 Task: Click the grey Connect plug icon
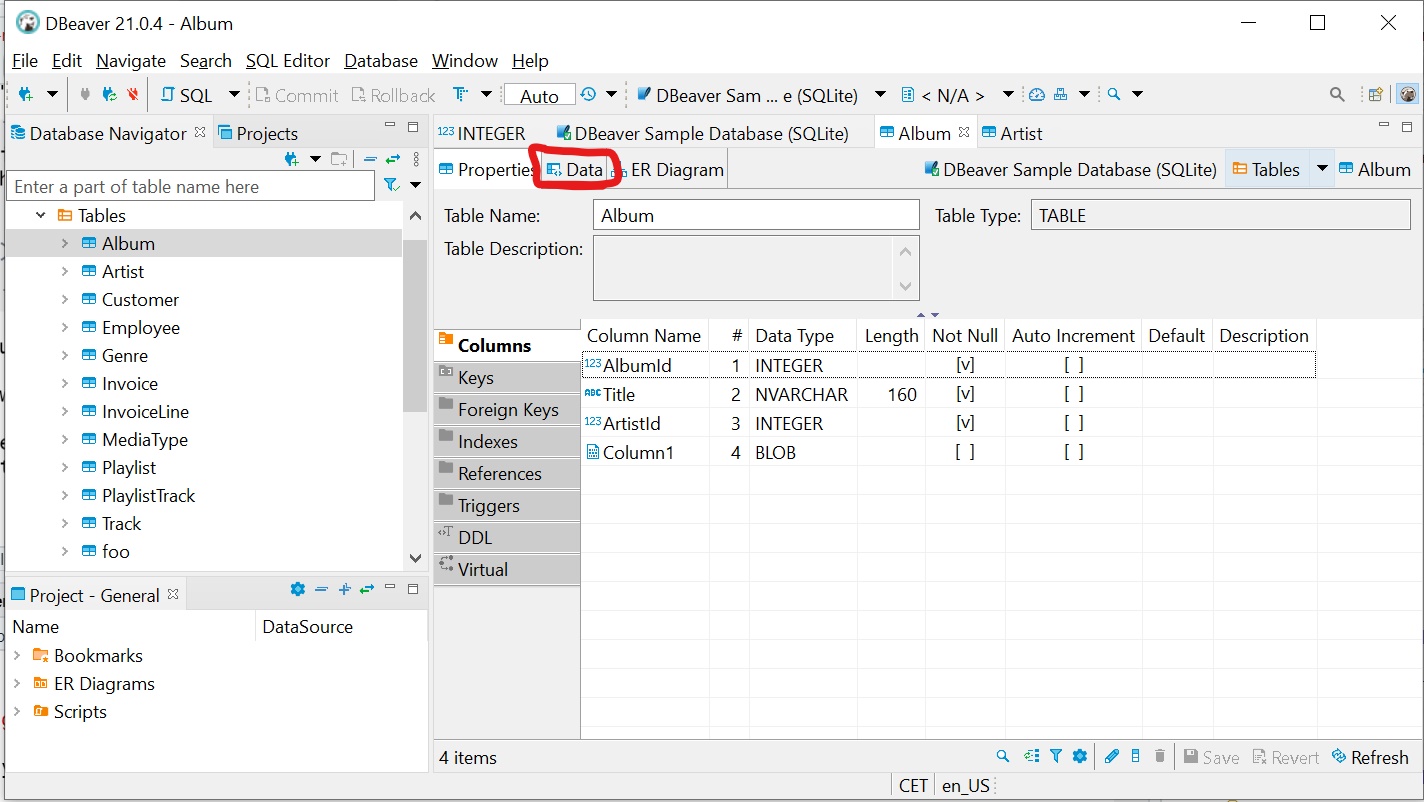[85, 95]
